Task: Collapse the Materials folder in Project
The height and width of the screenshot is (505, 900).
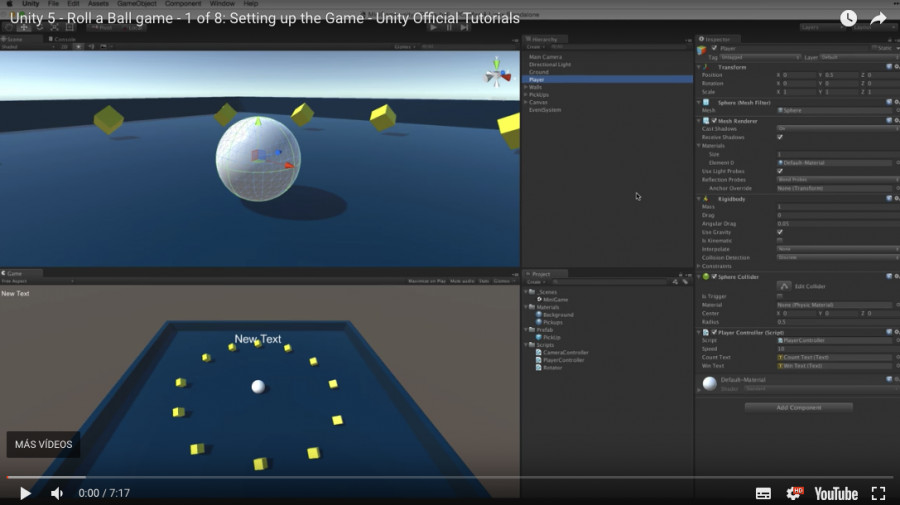Action: point(526,307)
